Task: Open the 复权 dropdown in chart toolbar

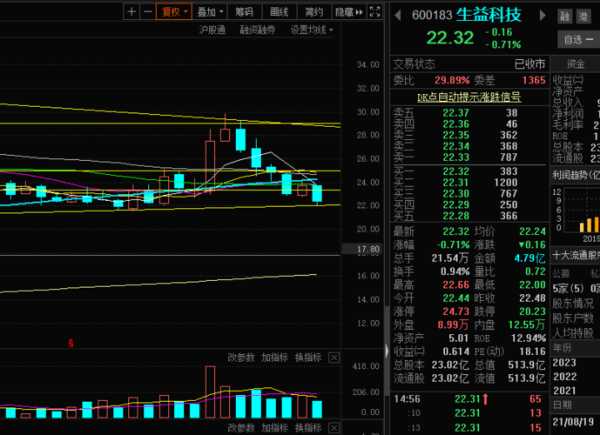Action: (174, 12)
